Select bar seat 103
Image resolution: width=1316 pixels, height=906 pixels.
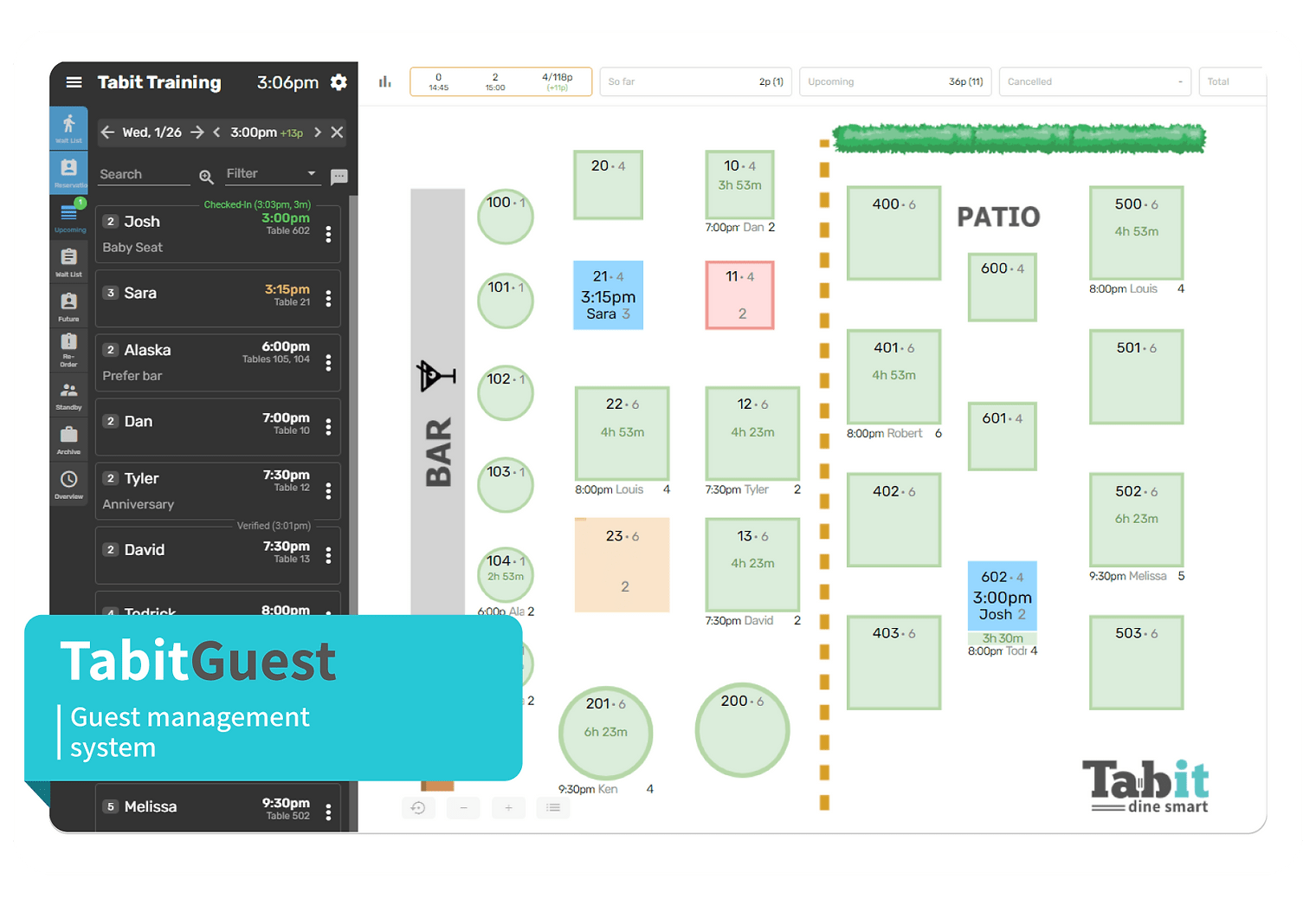(505, 485)
